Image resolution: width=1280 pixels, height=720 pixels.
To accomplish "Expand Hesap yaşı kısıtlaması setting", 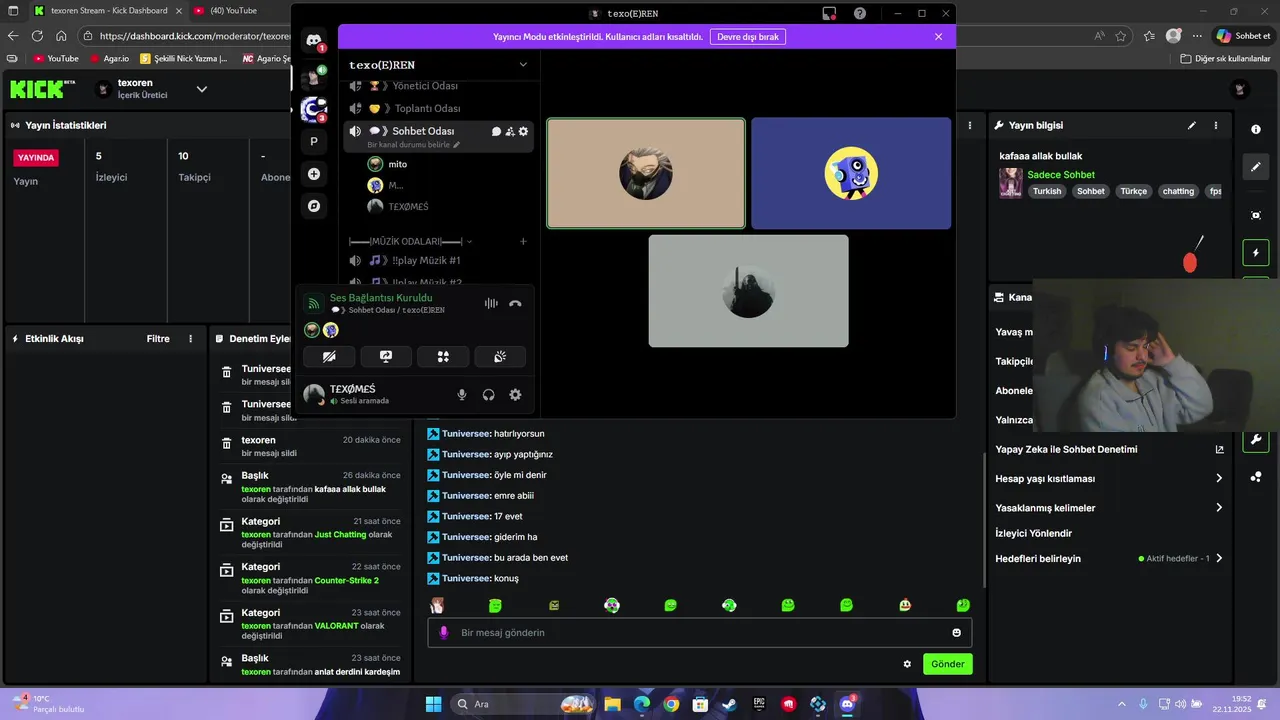I will [1109, 479].
